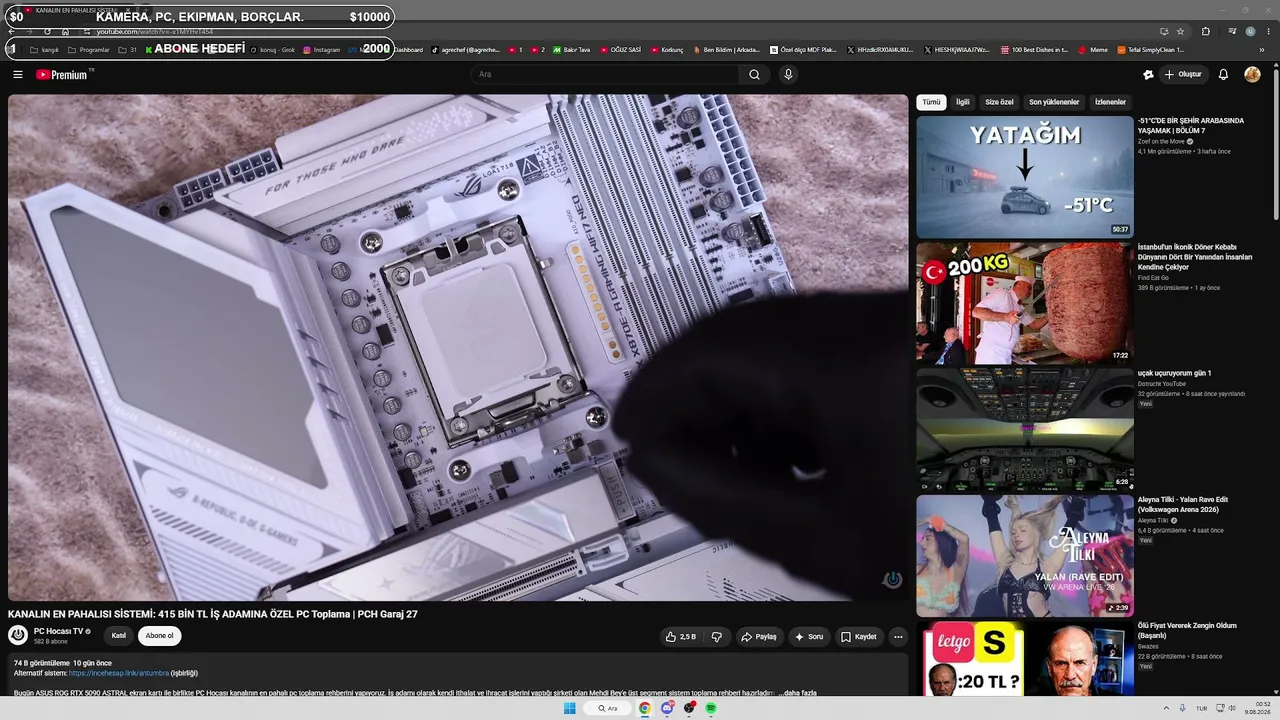Viewport: 1280px width, 720px height.
Task: Open Chrome media controls icon
Action: (x=1232, y=31)
